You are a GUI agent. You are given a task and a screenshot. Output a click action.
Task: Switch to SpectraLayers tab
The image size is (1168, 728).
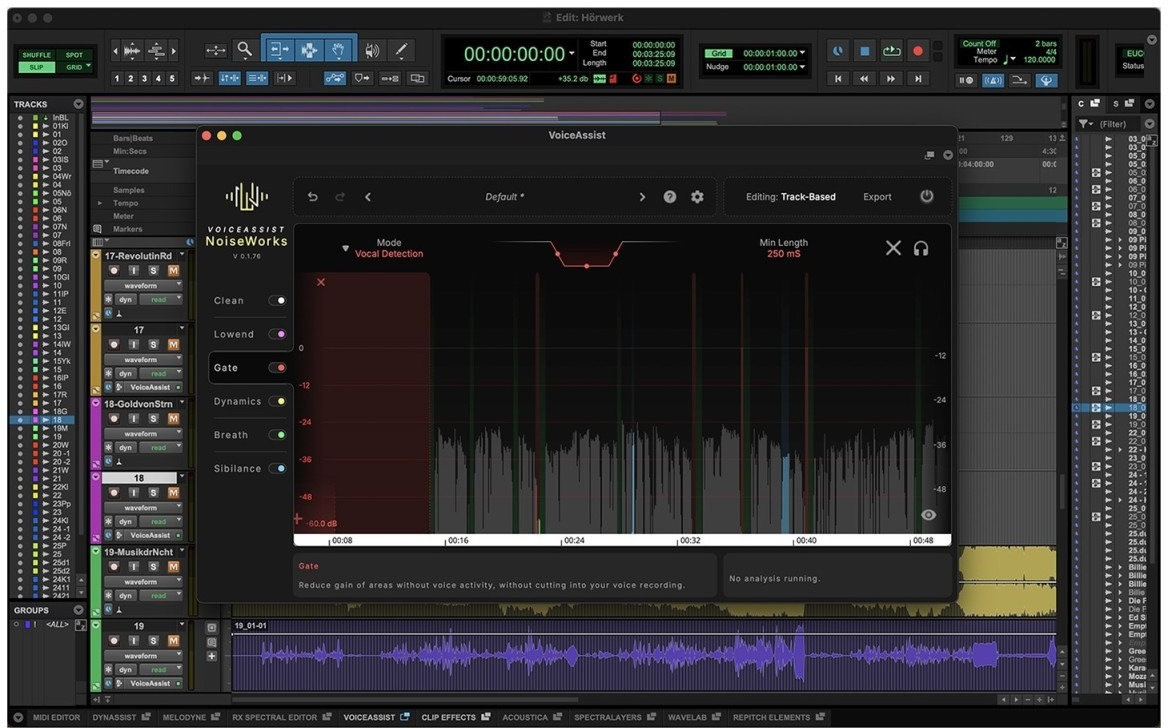tap(608, 717)
